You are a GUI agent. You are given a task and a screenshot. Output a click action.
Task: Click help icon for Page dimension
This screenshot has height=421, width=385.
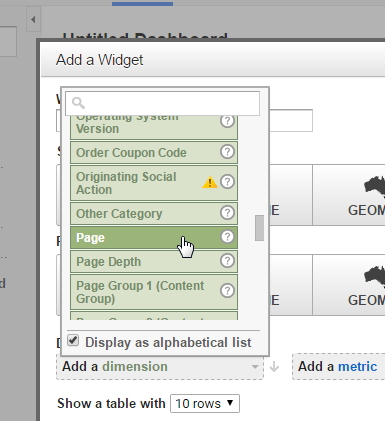click(x=227, y=237)
